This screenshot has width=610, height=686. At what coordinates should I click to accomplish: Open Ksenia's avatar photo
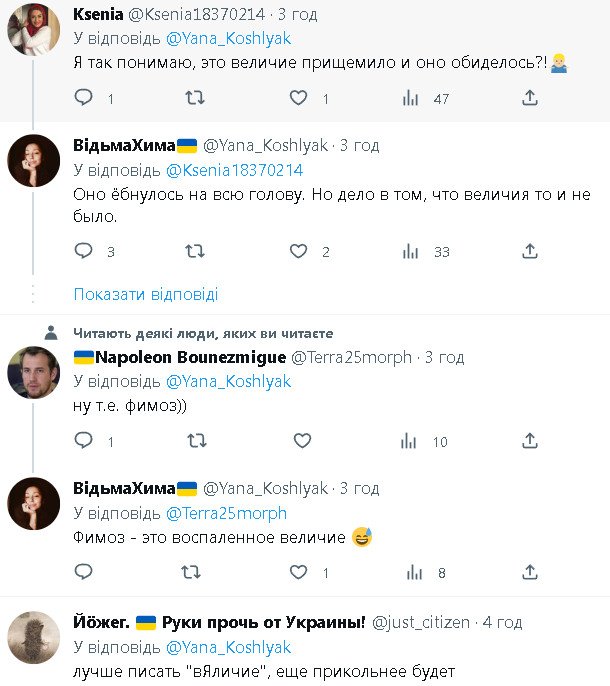[33, 30]
